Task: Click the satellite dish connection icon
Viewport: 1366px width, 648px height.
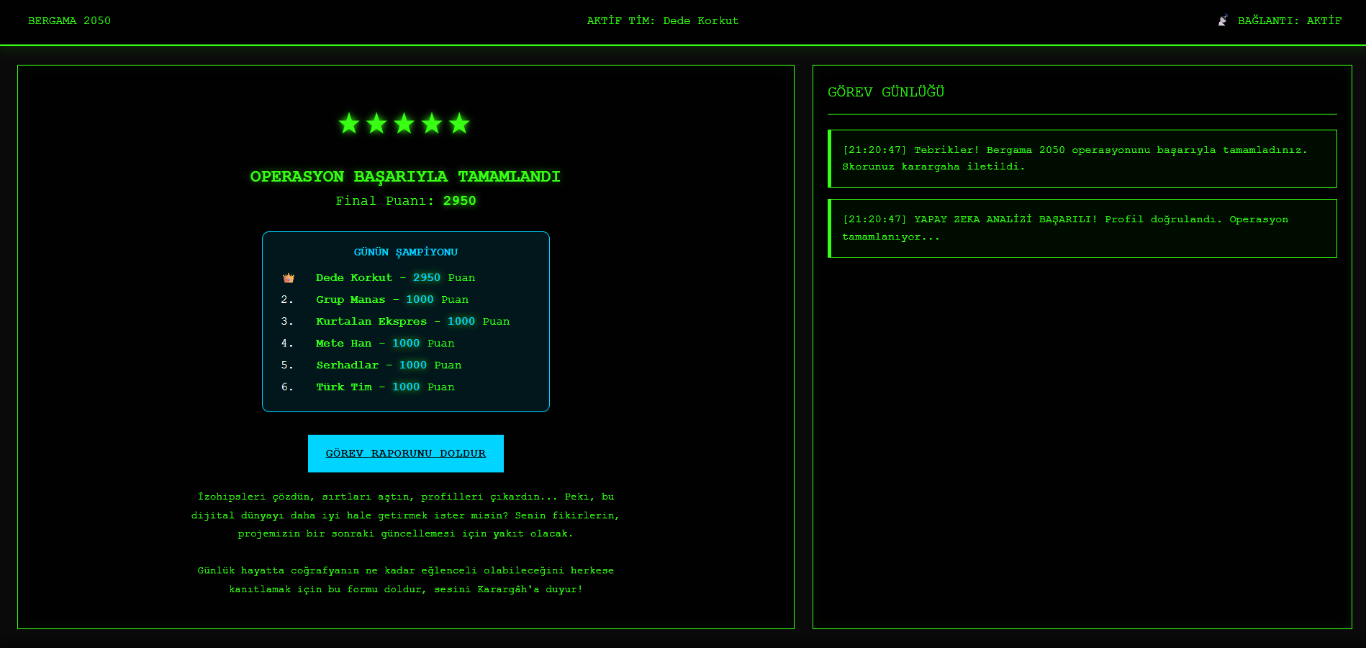Action: tap(1223, 20)
